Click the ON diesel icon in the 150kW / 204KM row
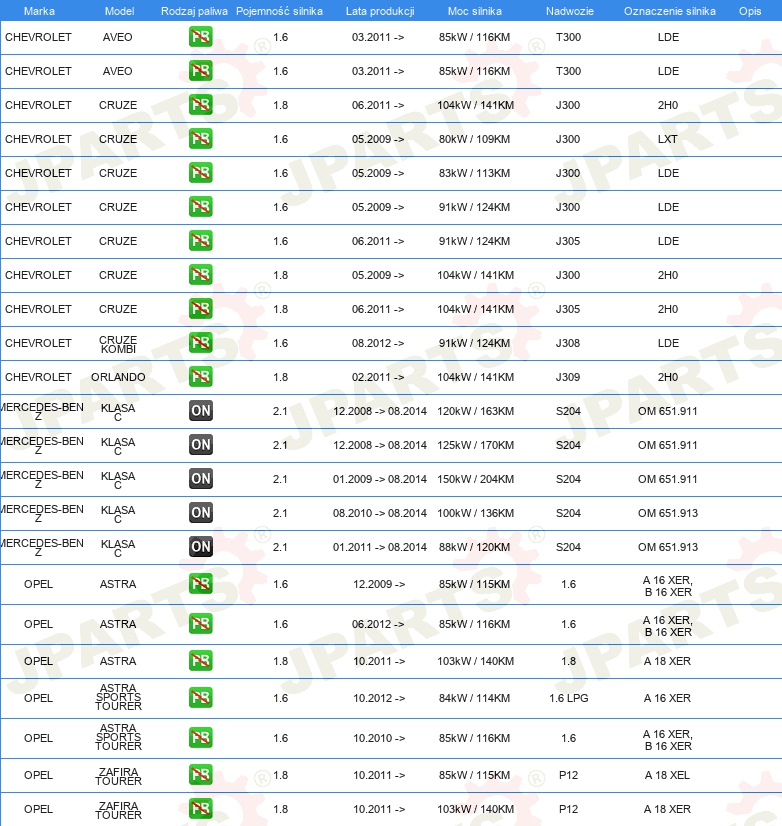Screen dimensions: 782x826 click(x=201, y=479)
